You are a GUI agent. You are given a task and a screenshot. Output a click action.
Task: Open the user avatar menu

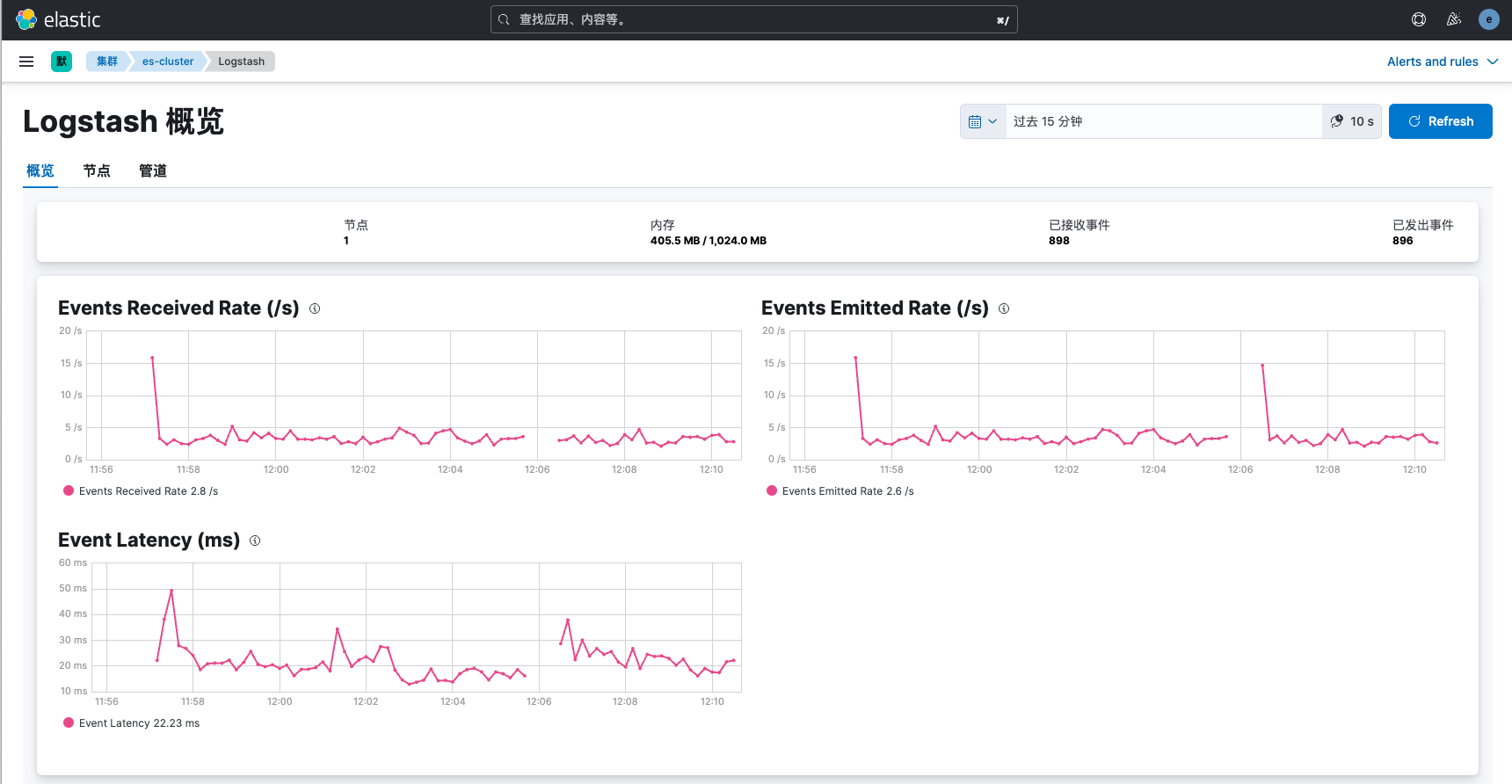tap(1489, 19)
